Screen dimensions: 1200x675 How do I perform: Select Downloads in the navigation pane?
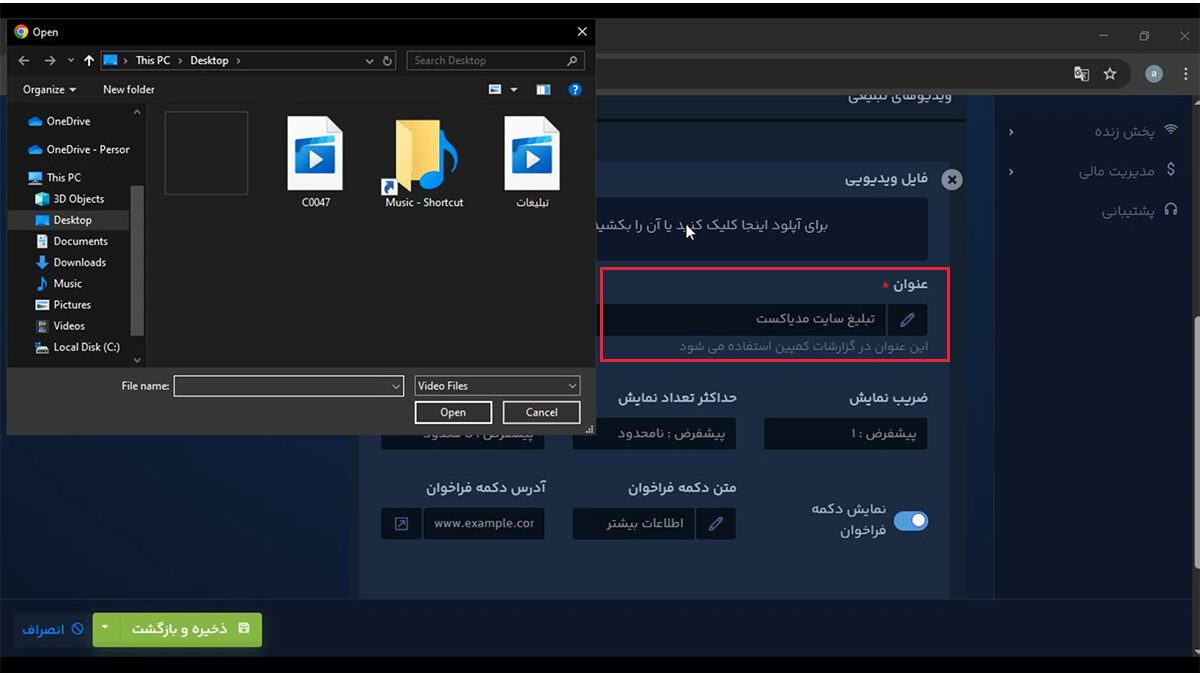coord(79,262)
